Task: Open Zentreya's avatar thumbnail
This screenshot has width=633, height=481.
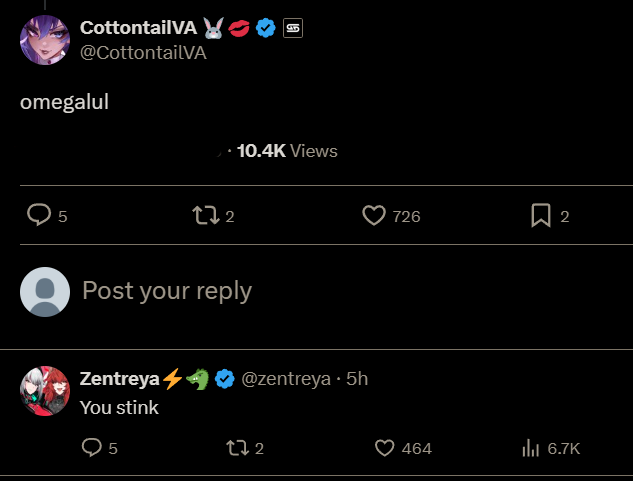Action: pos(45,391)
